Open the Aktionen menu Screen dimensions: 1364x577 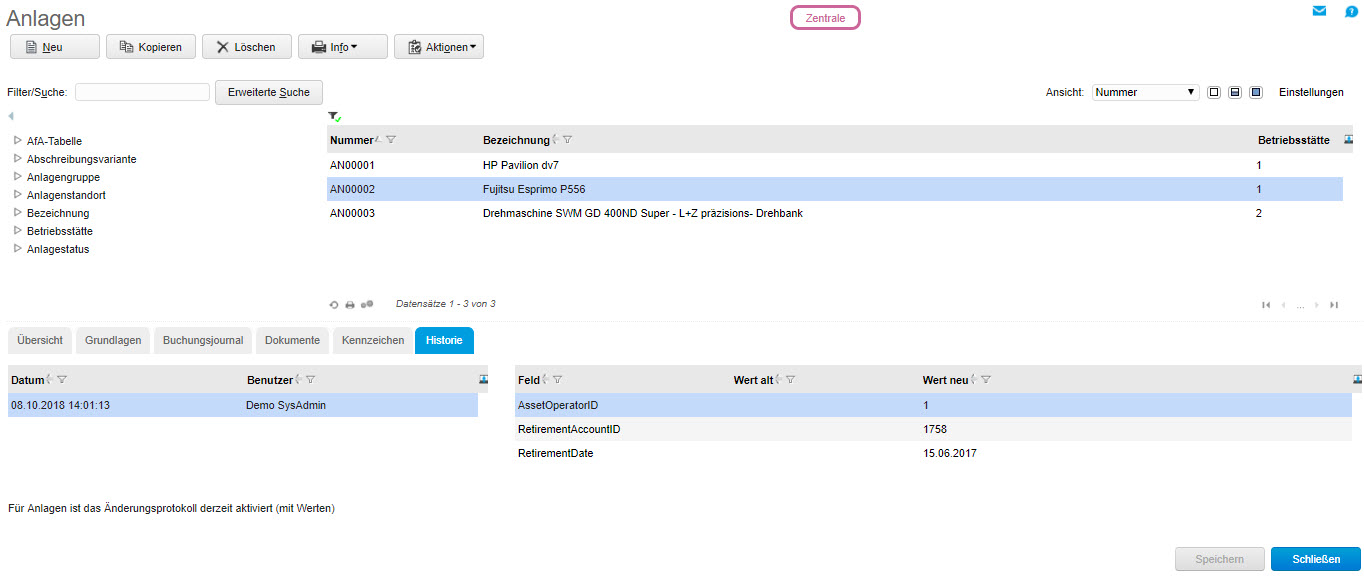(x=438, y=45)
